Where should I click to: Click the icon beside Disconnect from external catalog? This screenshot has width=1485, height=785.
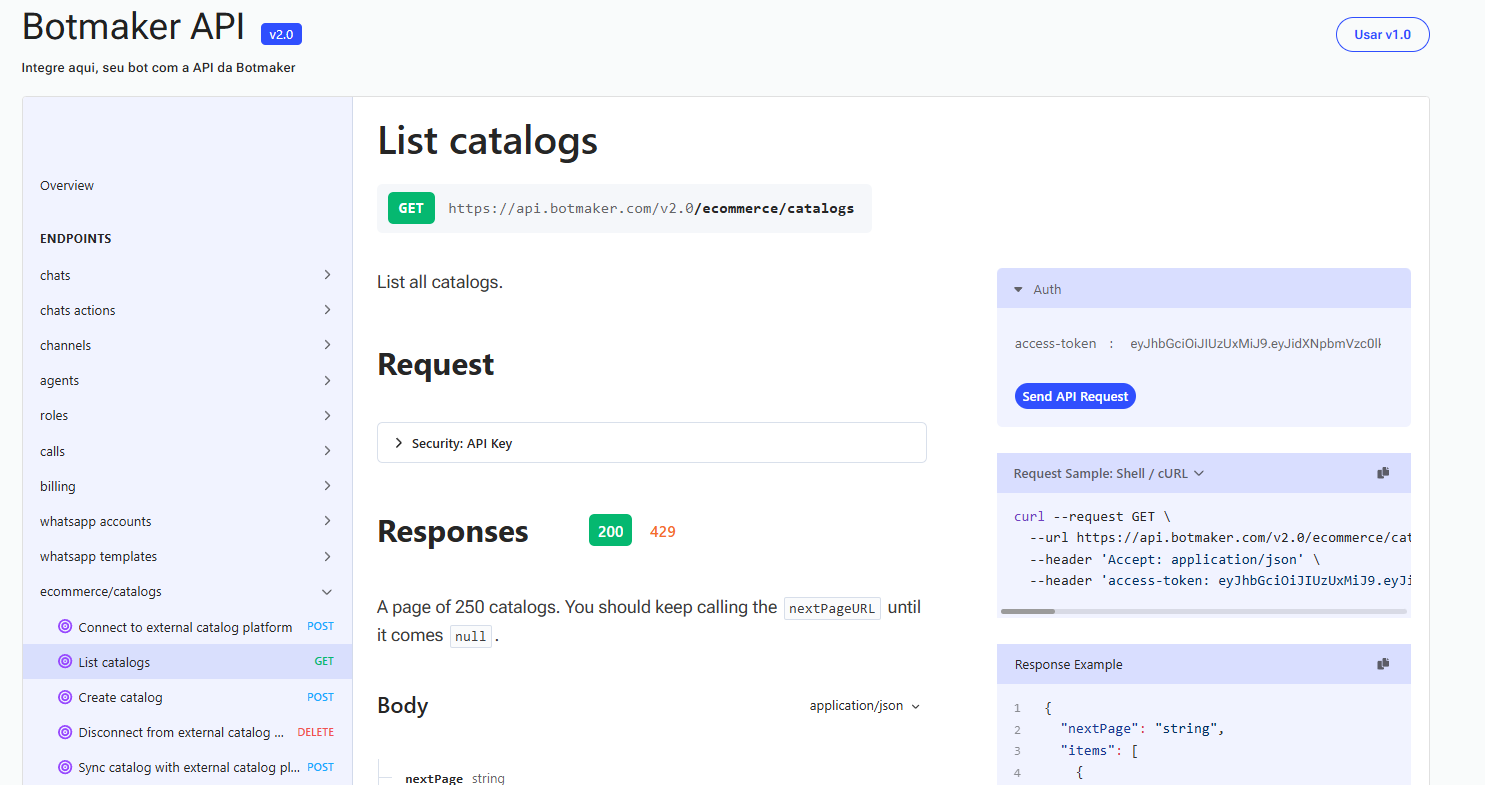[65, 732]
